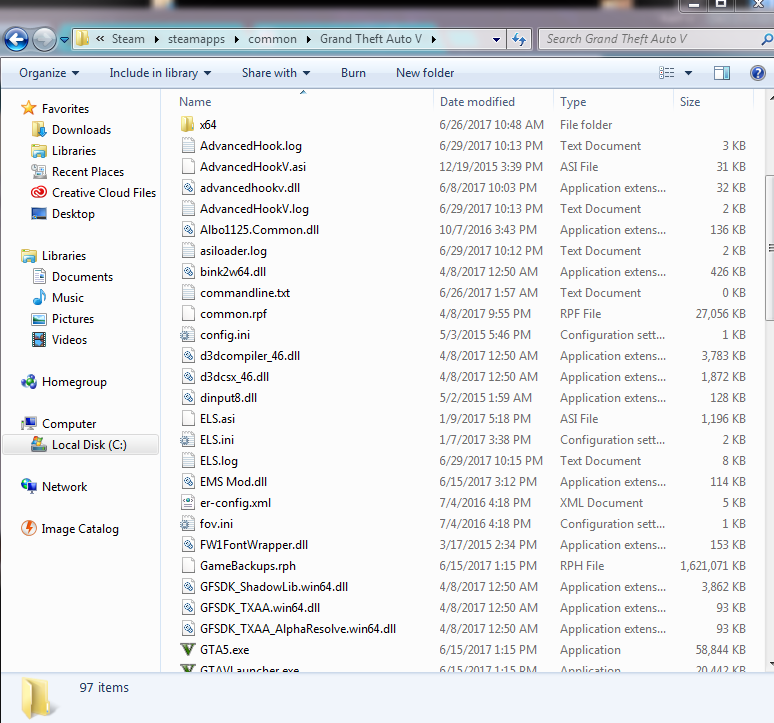Screen dimensions: 774x723
Task: Open Pictures library
Action: click(x=73, y=319)
